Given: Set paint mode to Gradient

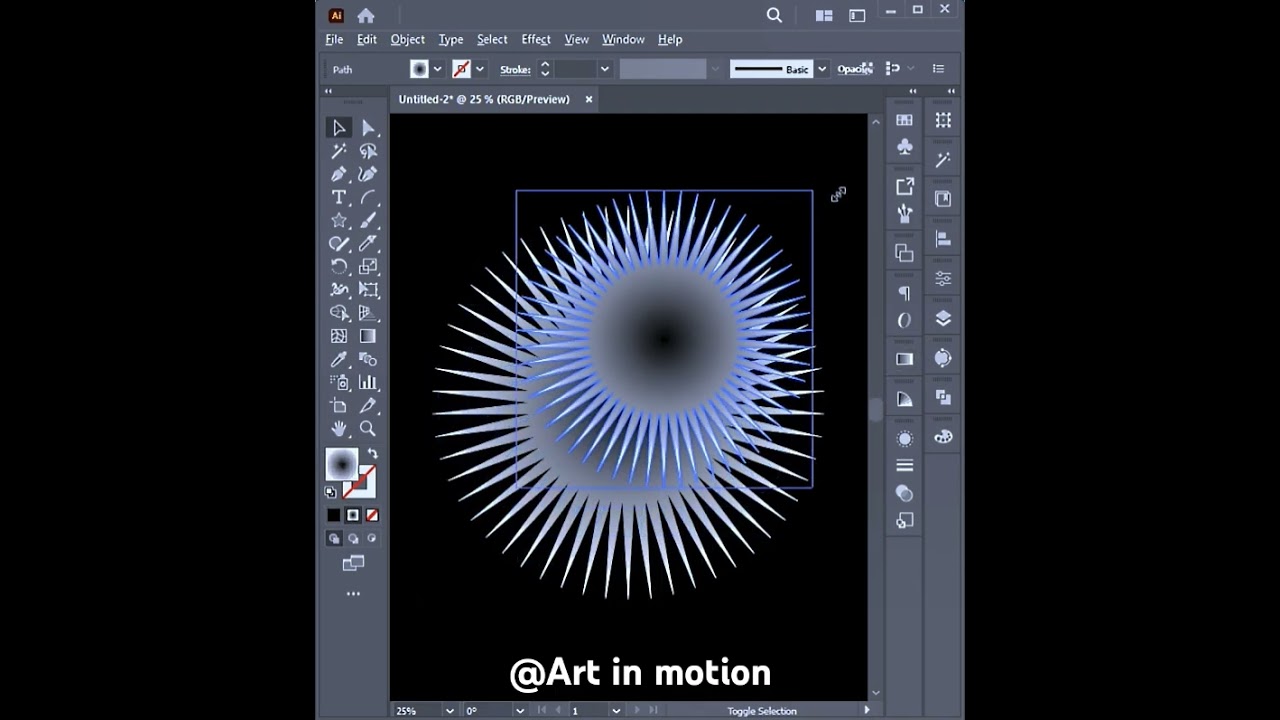Looking at the screenshot, I should click(x=353, y=515).
